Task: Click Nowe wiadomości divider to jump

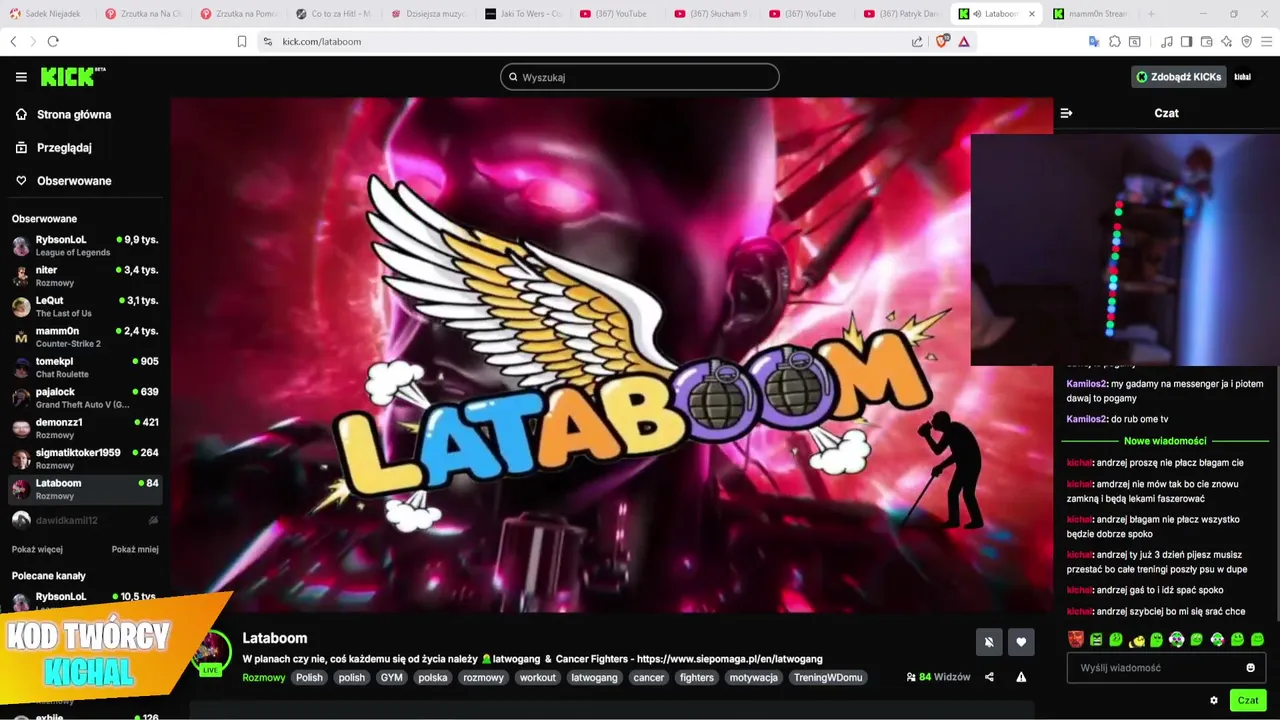Action: tap(1165, 440)
